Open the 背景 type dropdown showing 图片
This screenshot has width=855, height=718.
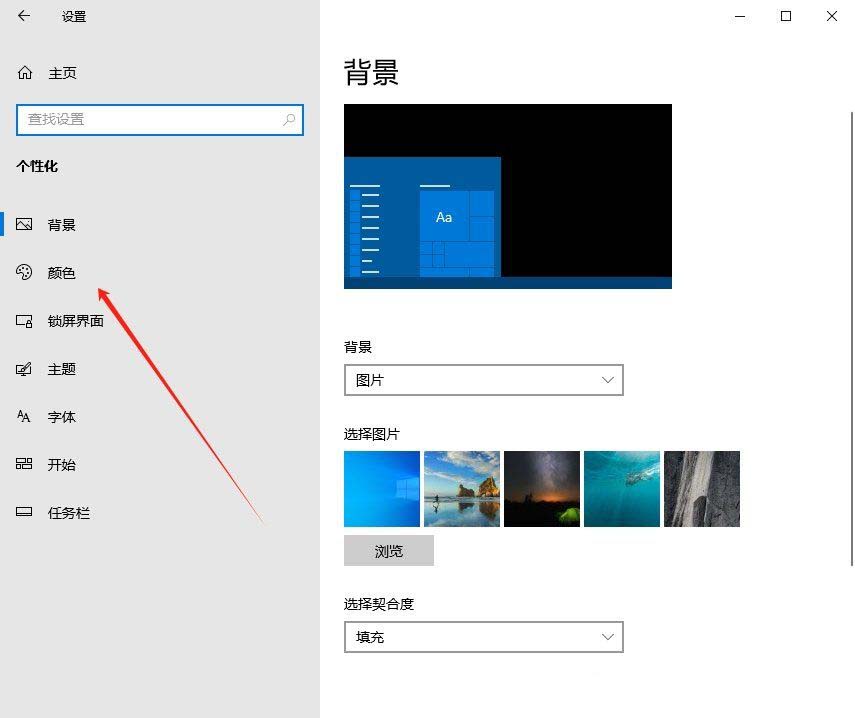coord(483,380)
